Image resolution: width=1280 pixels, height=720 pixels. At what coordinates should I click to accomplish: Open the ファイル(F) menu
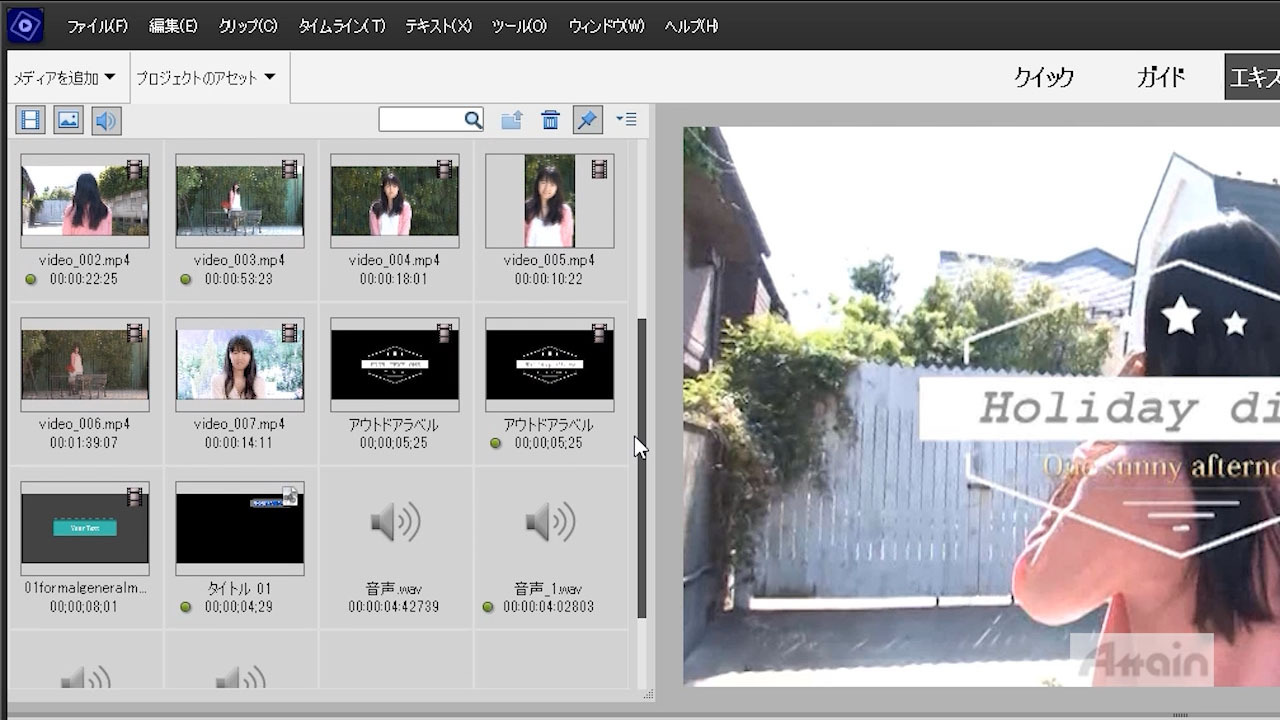click(97, 26)
